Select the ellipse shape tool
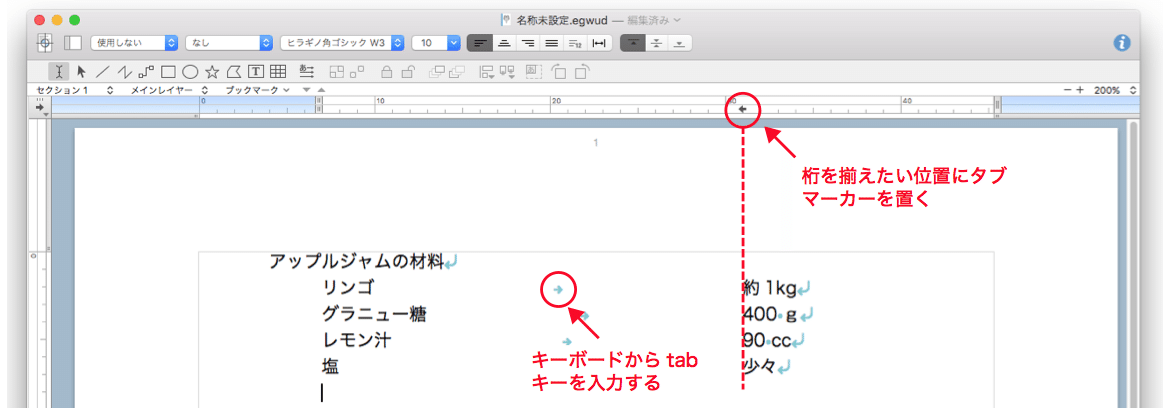Viewport: 1164px width, 408px height. pos(190,72)
